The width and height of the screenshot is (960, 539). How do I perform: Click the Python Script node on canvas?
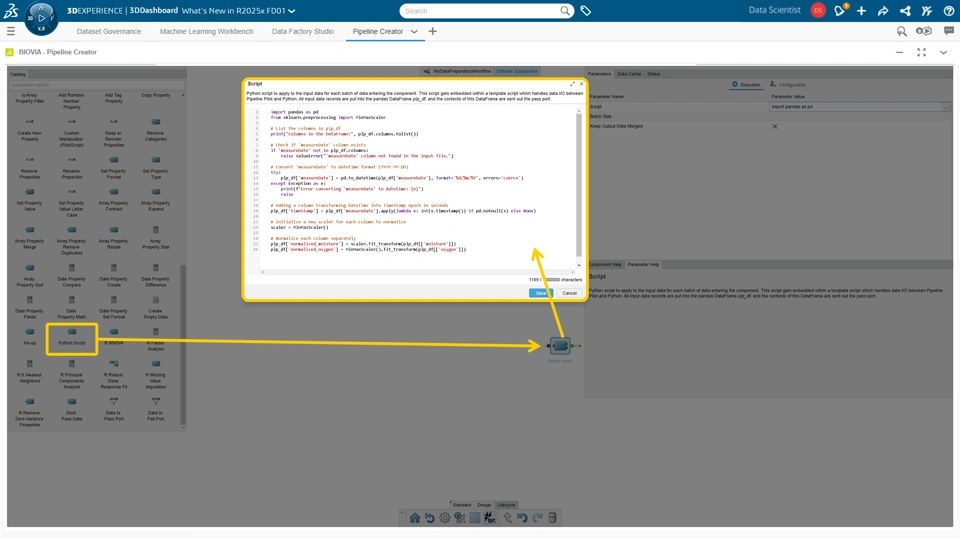[560, 346]
